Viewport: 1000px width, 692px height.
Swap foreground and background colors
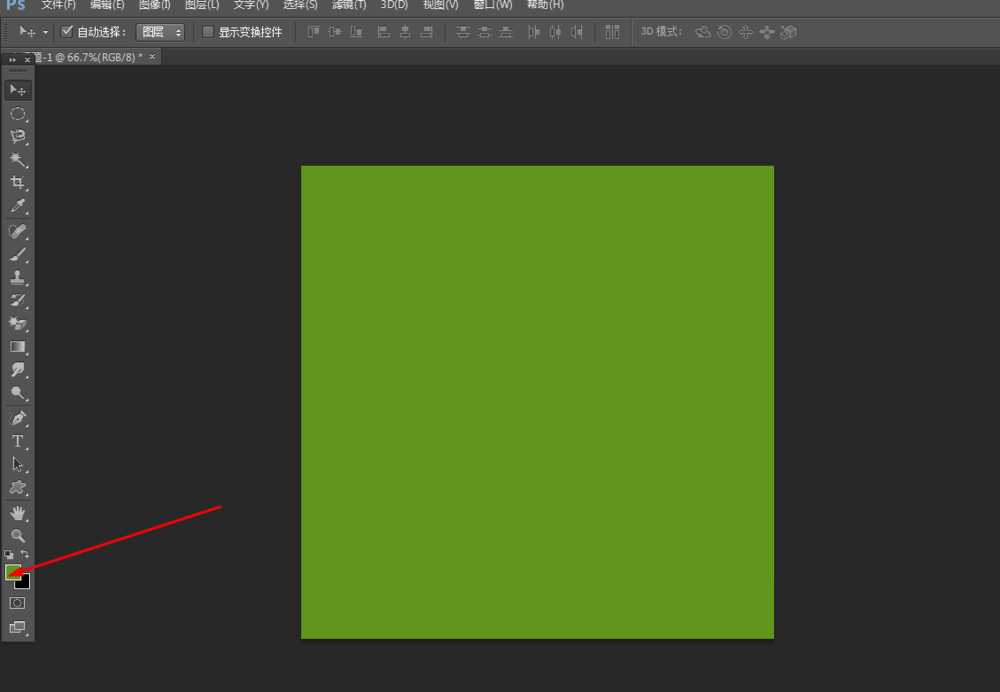click(25, 554)
